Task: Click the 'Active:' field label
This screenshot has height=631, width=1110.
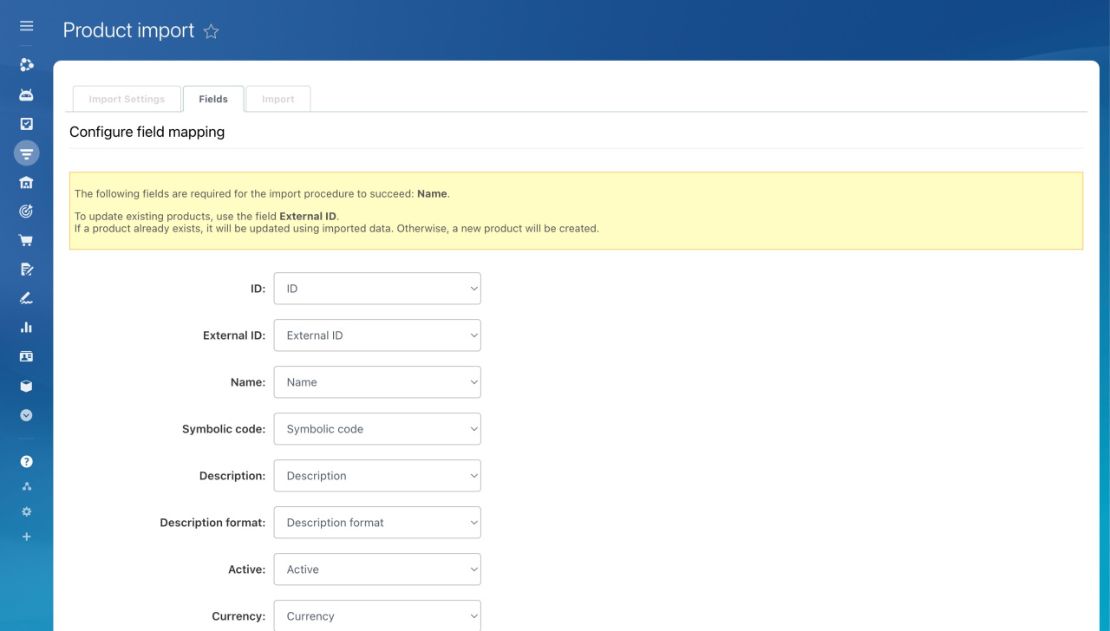Action: pos(247,569)
